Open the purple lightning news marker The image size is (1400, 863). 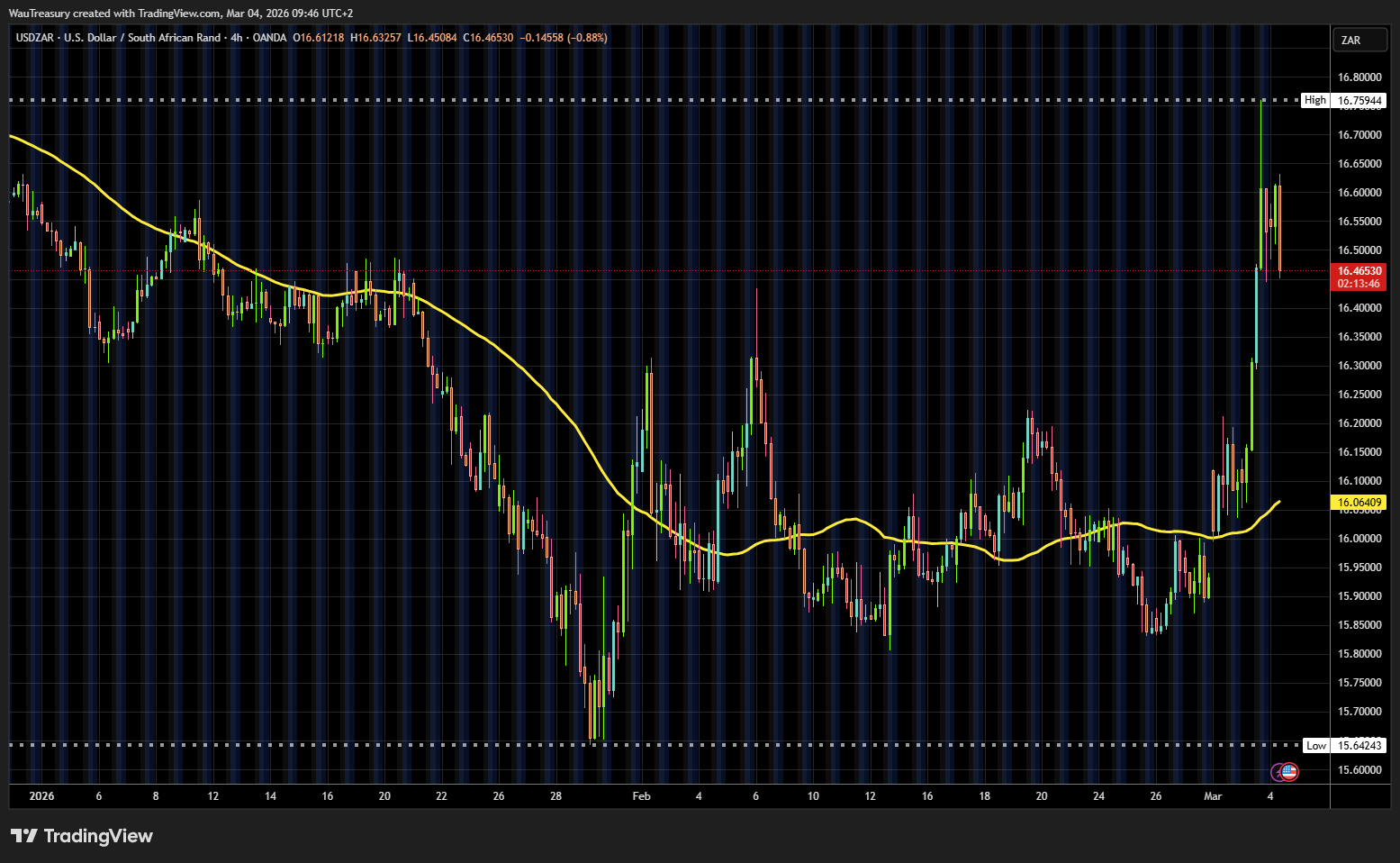[1278, 772]
